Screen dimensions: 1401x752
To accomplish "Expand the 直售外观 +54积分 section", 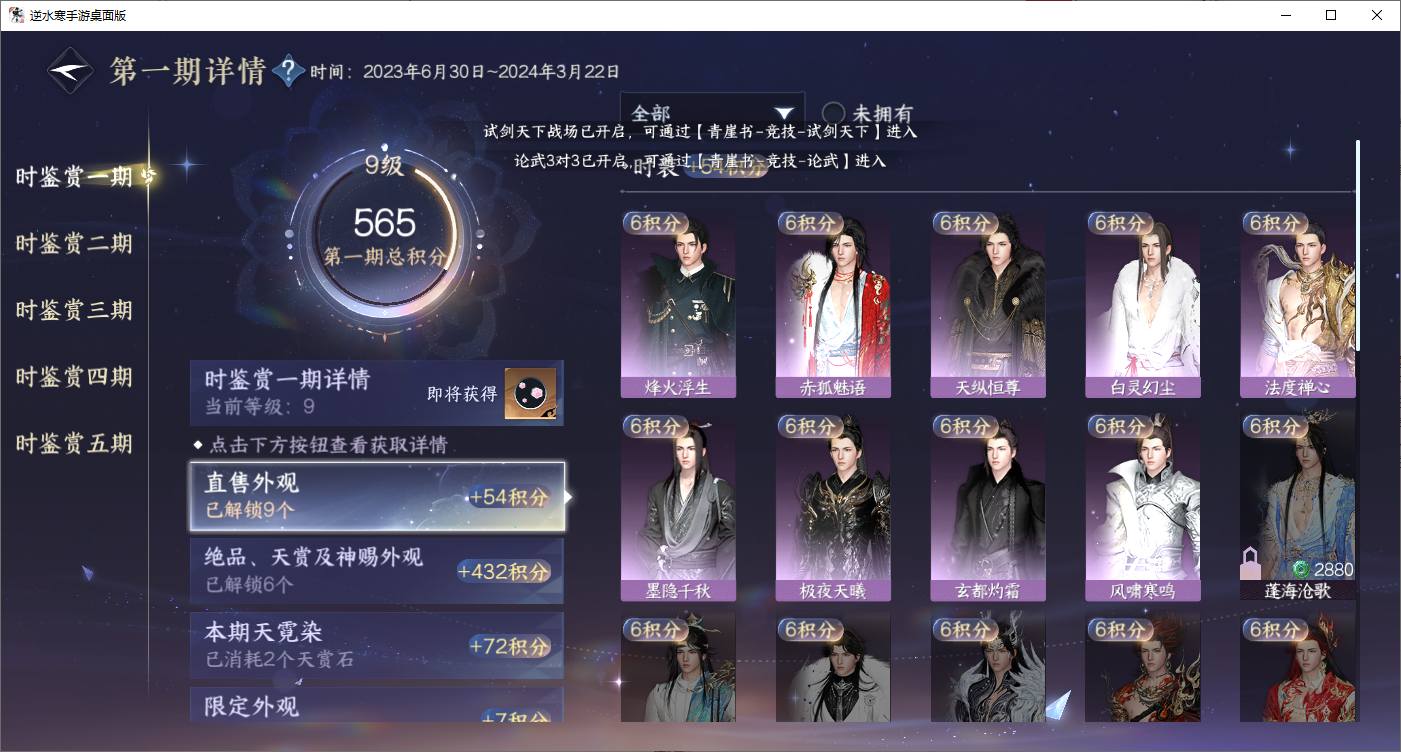I will pyautogui.click(x=378, y=496).
